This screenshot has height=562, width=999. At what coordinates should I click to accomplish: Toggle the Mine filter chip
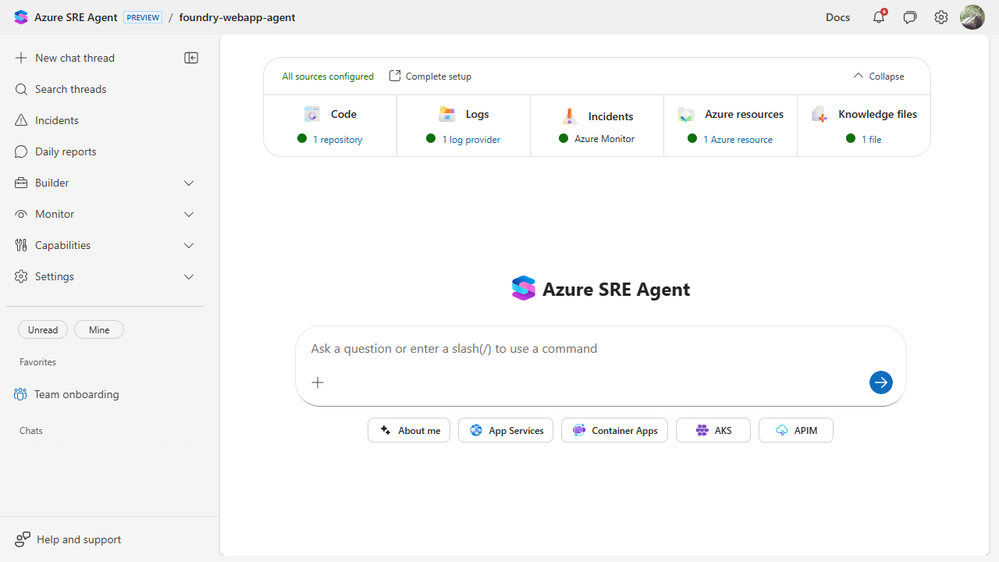(99, 330)
